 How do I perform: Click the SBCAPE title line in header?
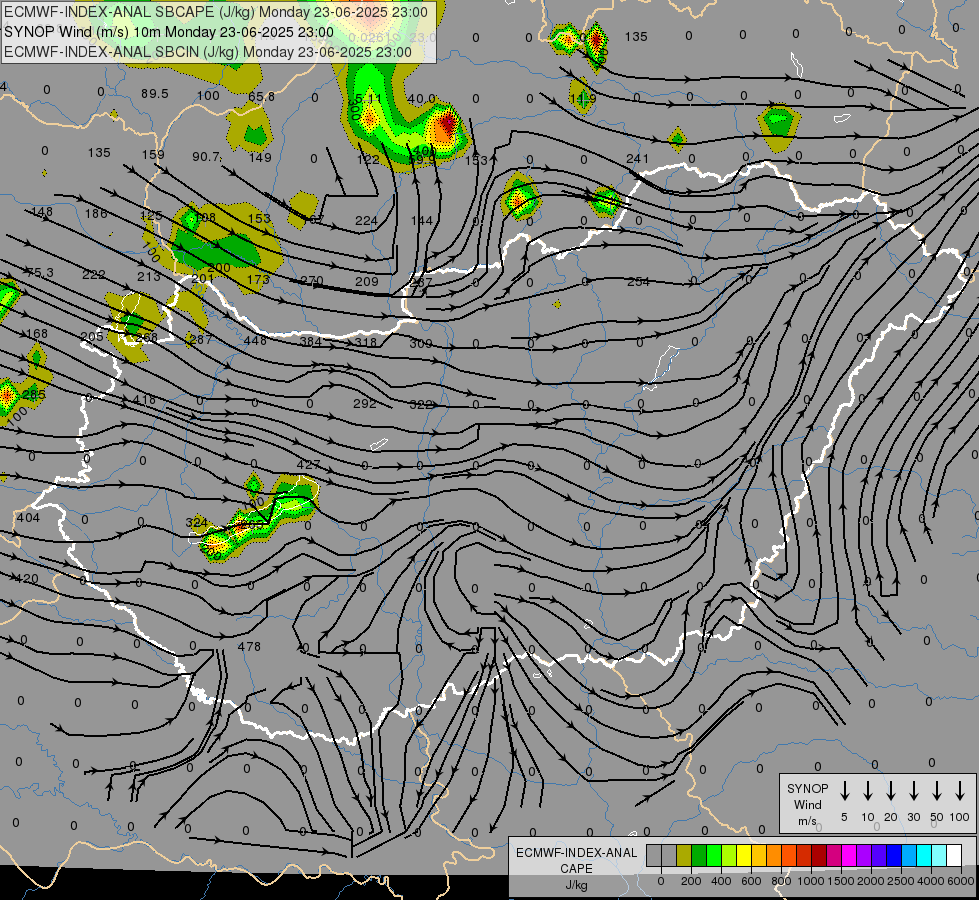[216, 12]
